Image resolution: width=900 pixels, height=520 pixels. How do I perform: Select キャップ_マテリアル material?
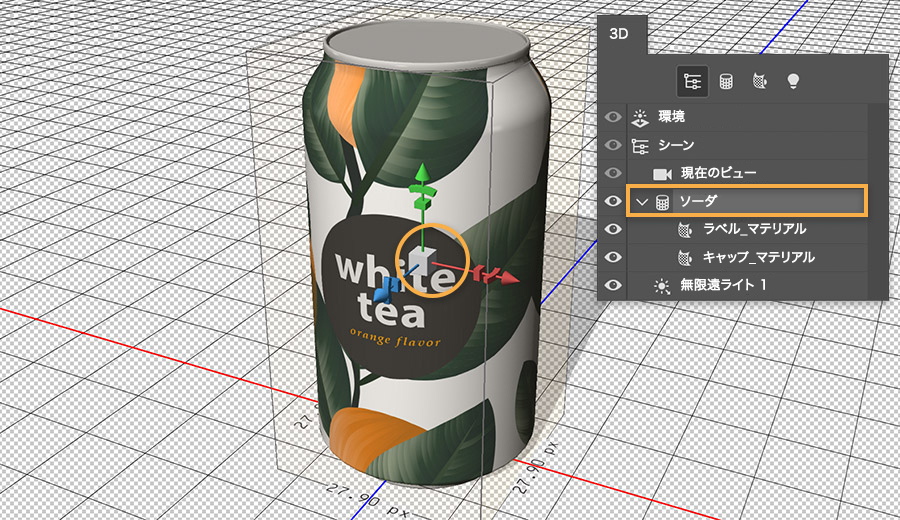(747, 257)
